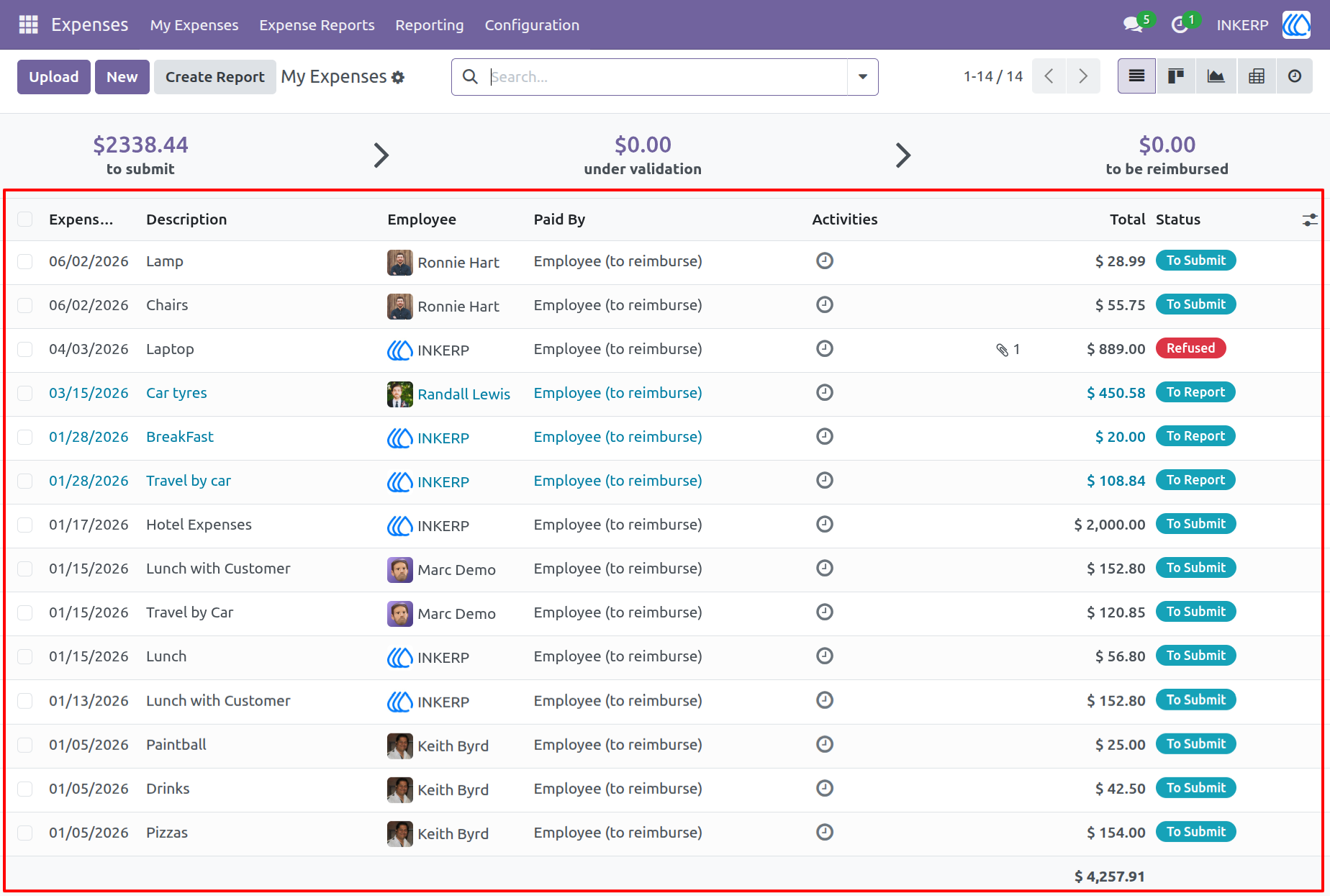Image resolution: width=1330 pixels, height=896 pixels.
Task: Sort by the Total column header
Action: click(x=1127, y=220)
